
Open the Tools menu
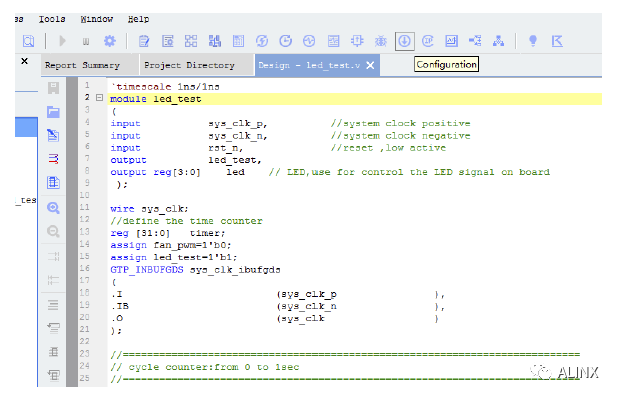(x=52, y=19)
